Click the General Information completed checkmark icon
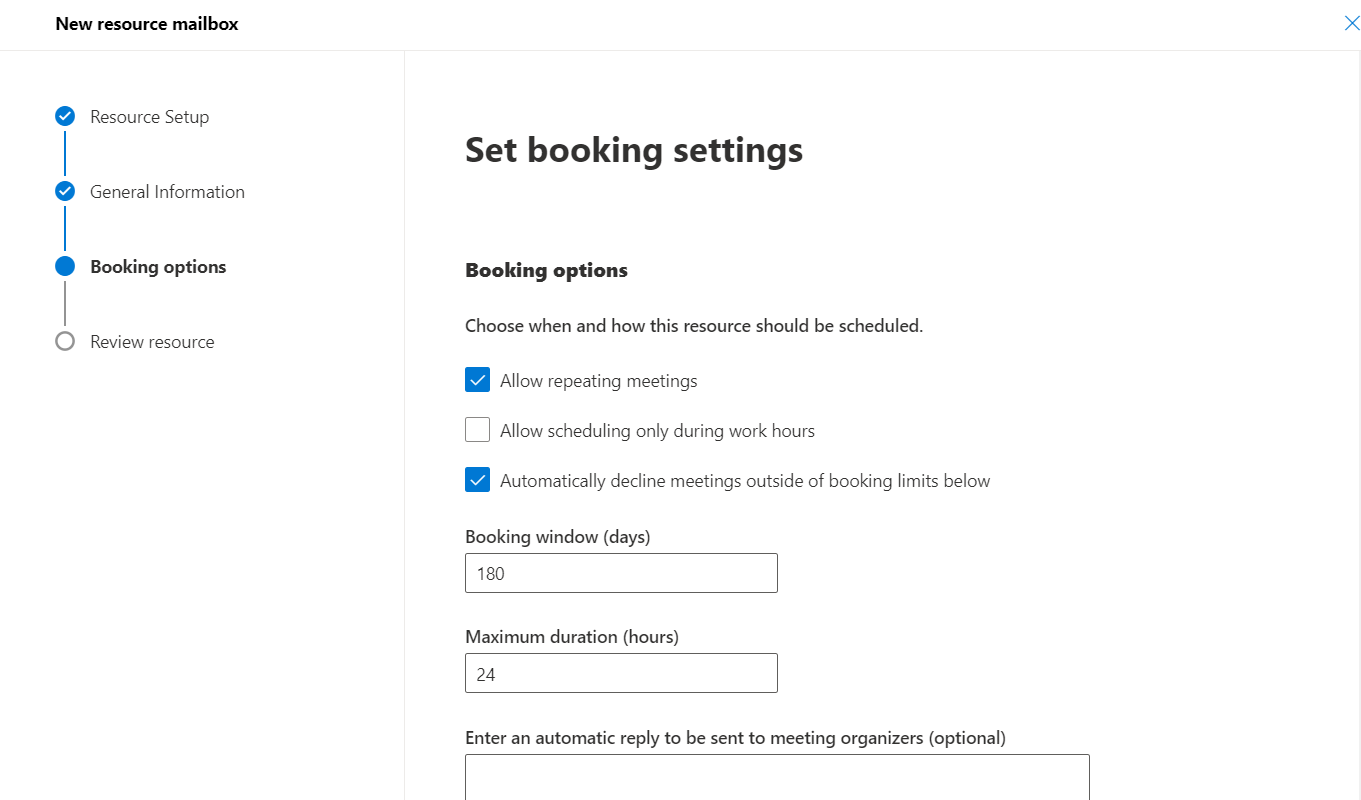 tap(65, 191)
